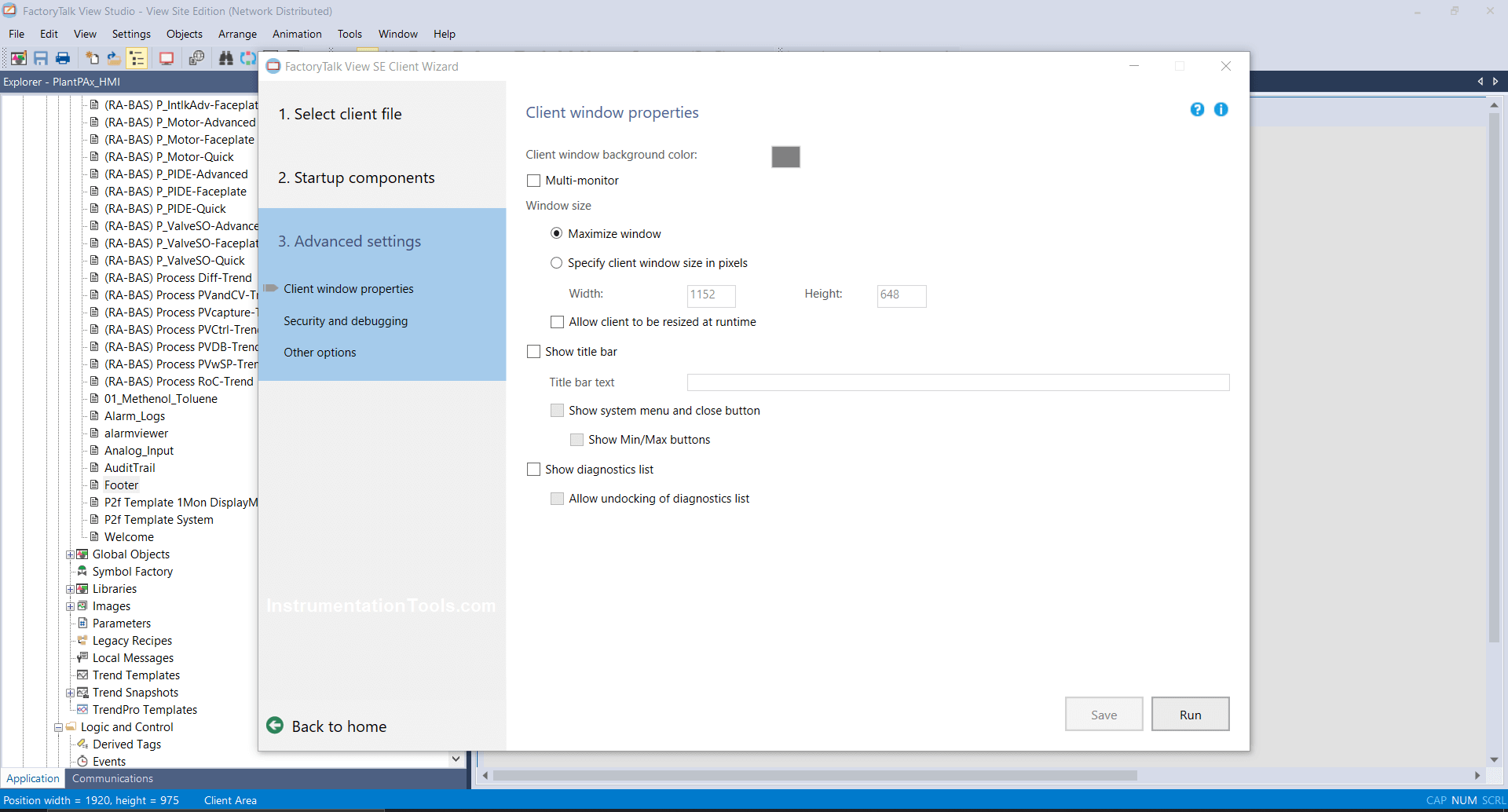Click the Footer display document icon
Screen dimensions: 1508x812
pos(94,485)
